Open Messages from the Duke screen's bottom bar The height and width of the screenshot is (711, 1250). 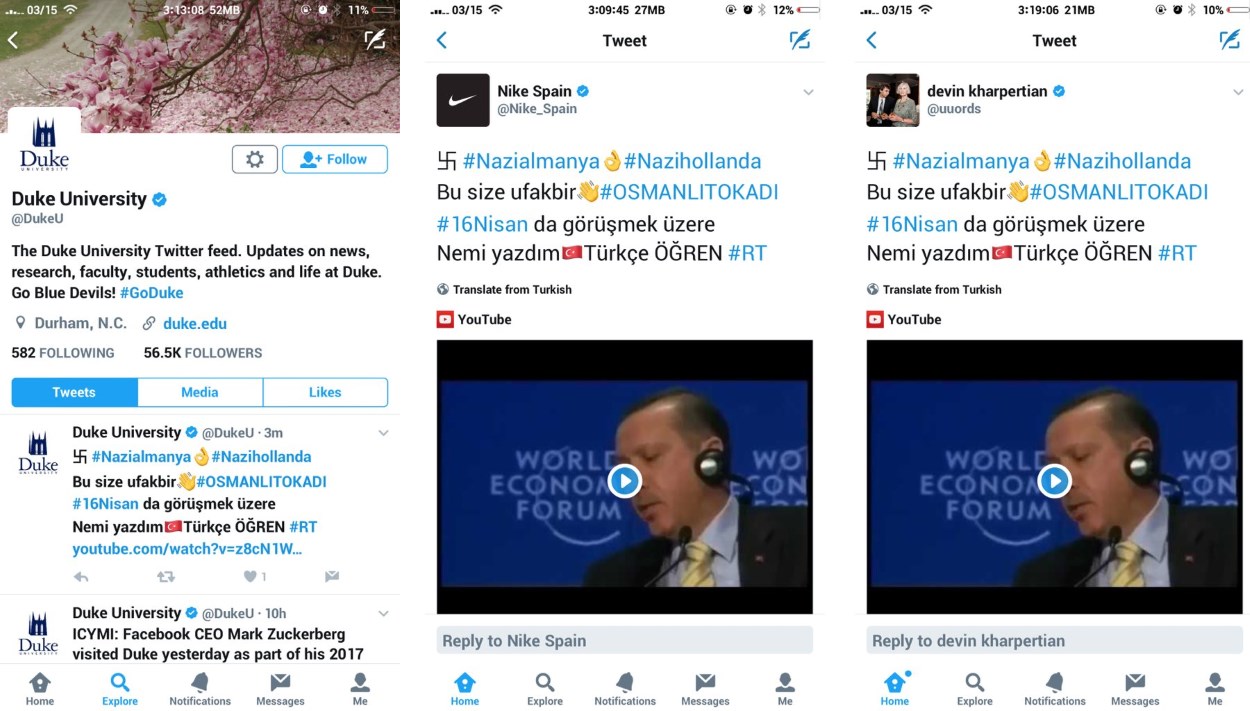280,689
